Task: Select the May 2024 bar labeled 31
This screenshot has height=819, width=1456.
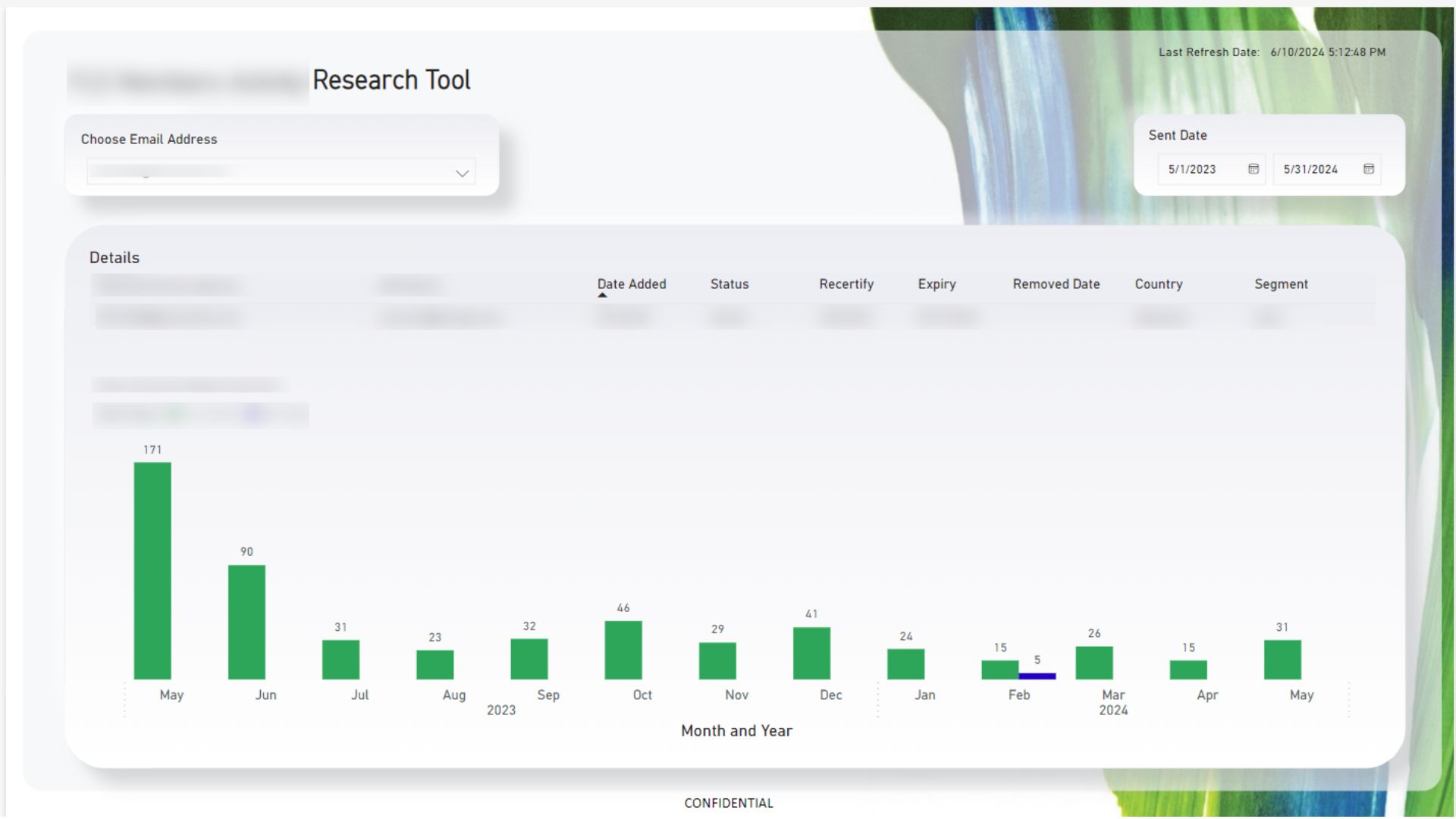Action: [x=1282, y=660]
